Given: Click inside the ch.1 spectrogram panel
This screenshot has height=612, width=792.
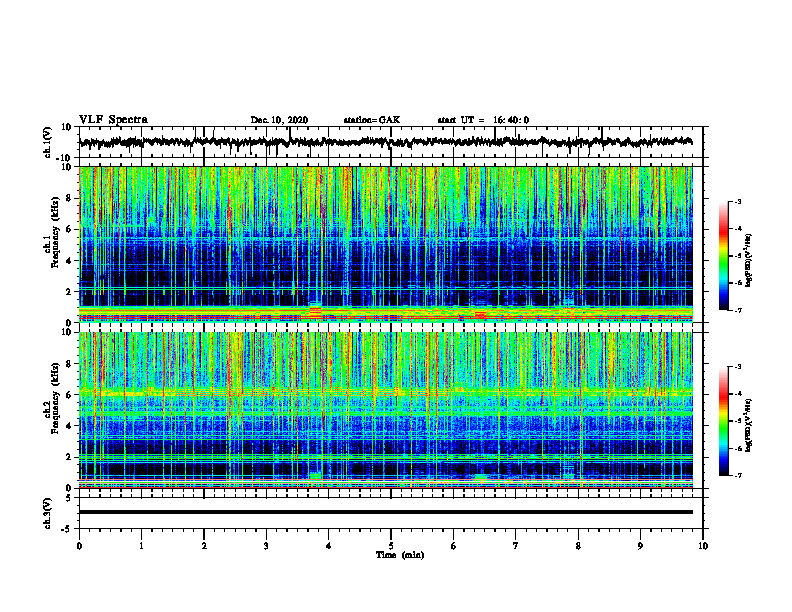Looking at the screenshot, I should [x=385, y=244].
